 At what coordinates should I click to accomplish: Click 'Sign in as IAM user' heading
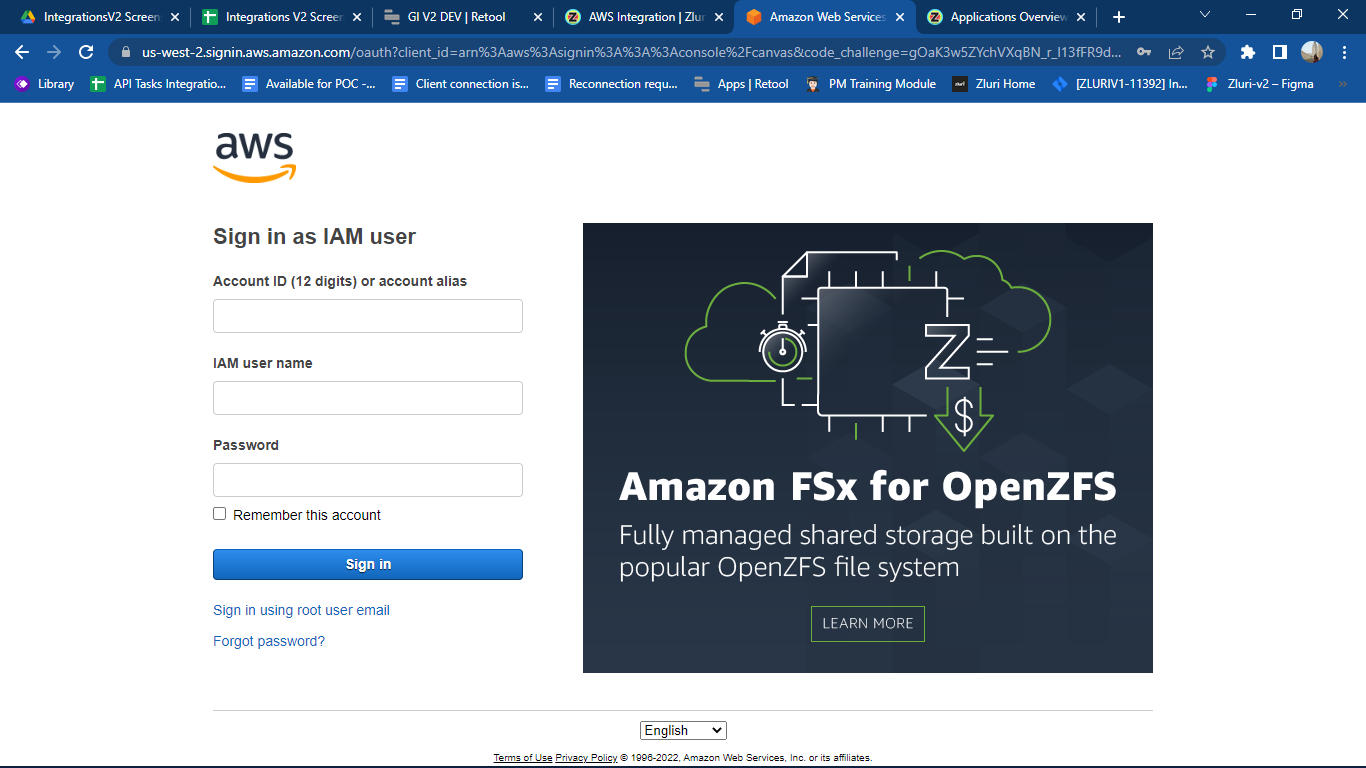(314, 237)
